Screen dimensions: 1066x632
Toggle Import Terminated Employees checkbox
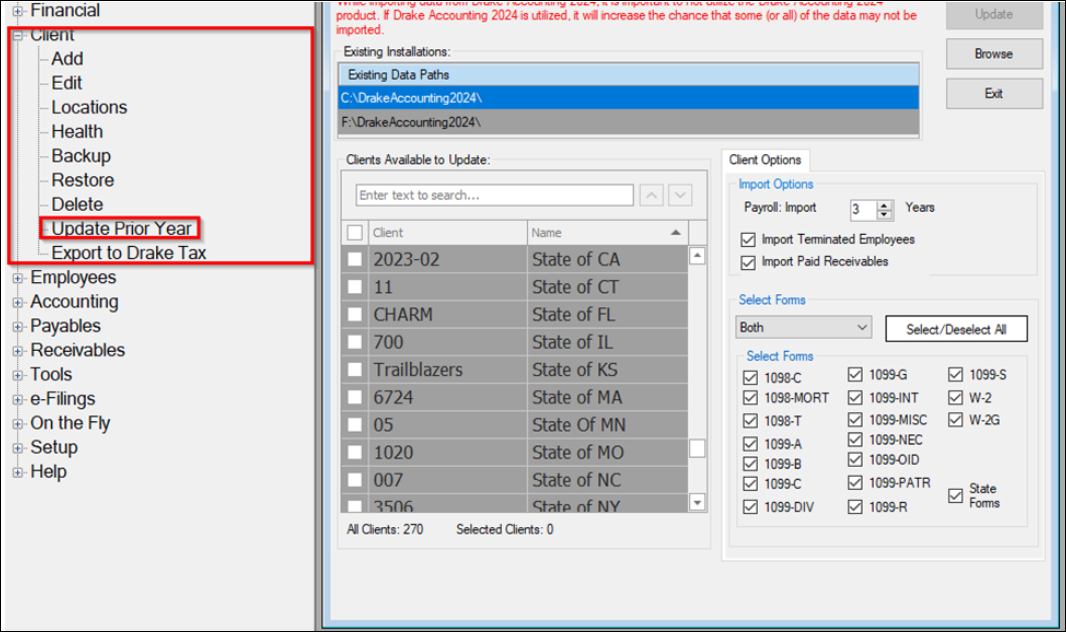(x=749, y=240)
